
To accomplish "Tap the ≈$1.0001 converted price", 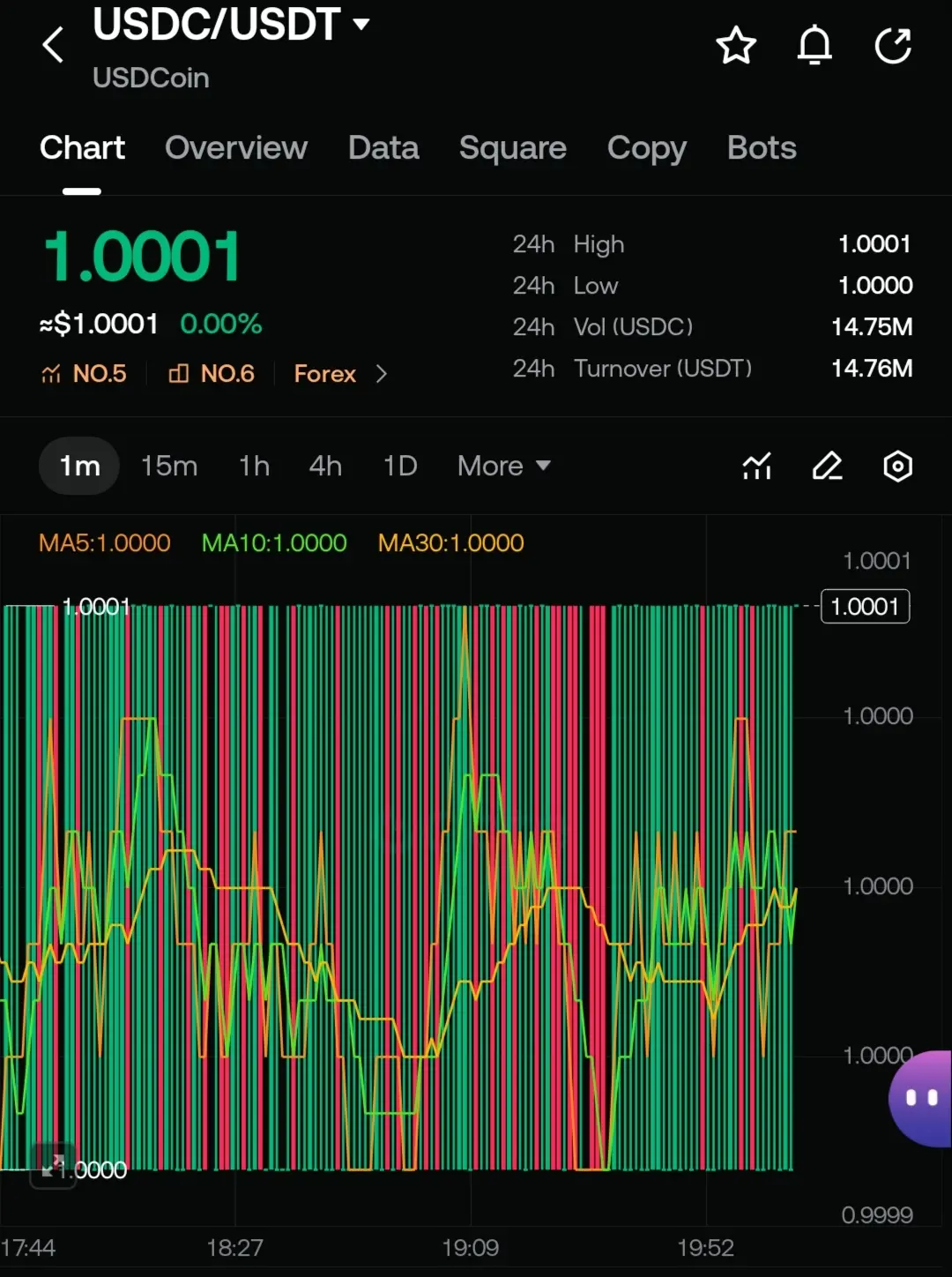I will [x=99, y=325].
